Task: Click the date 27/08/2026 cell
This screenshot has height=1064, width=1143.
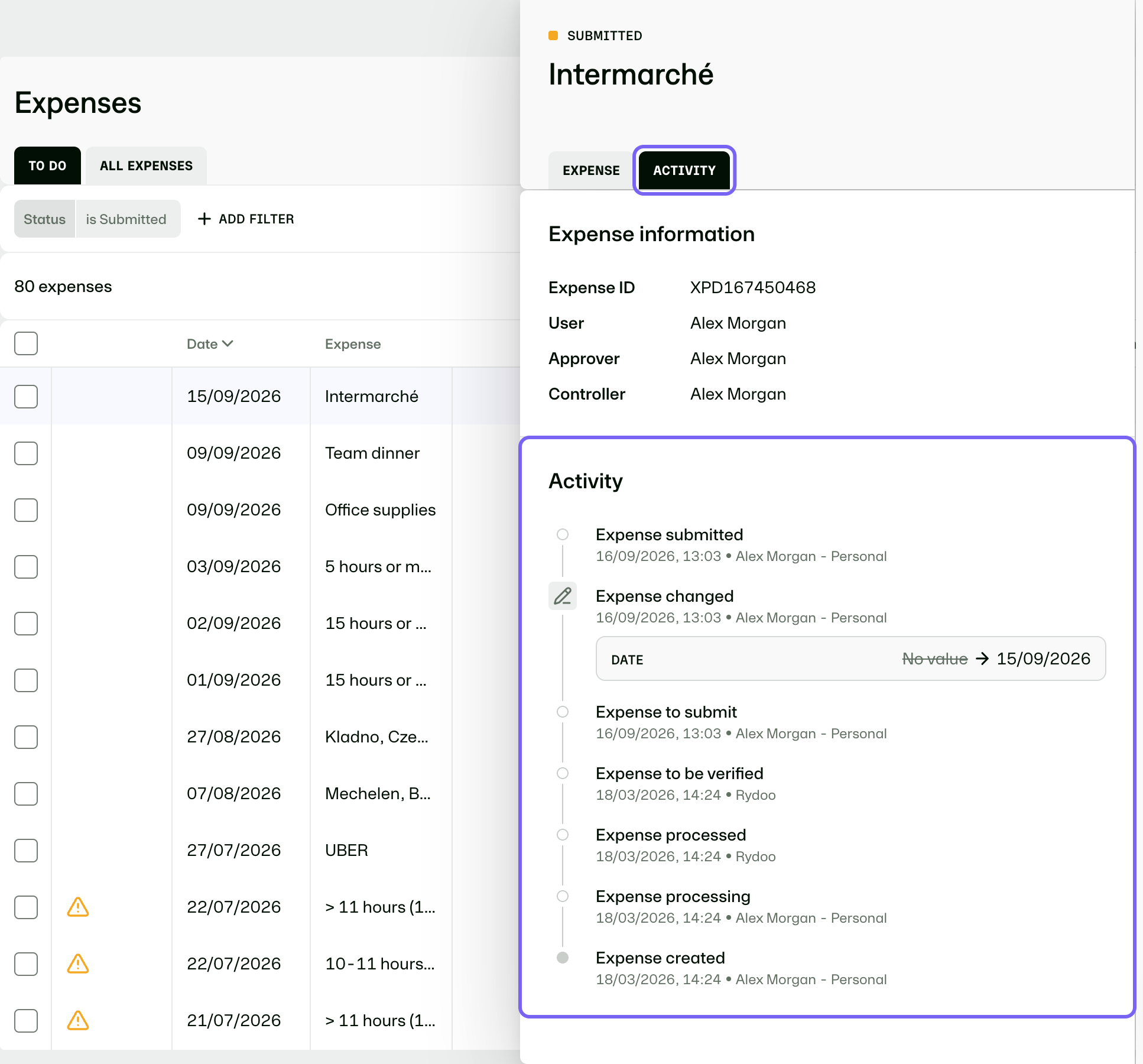Action: (234, 737)
